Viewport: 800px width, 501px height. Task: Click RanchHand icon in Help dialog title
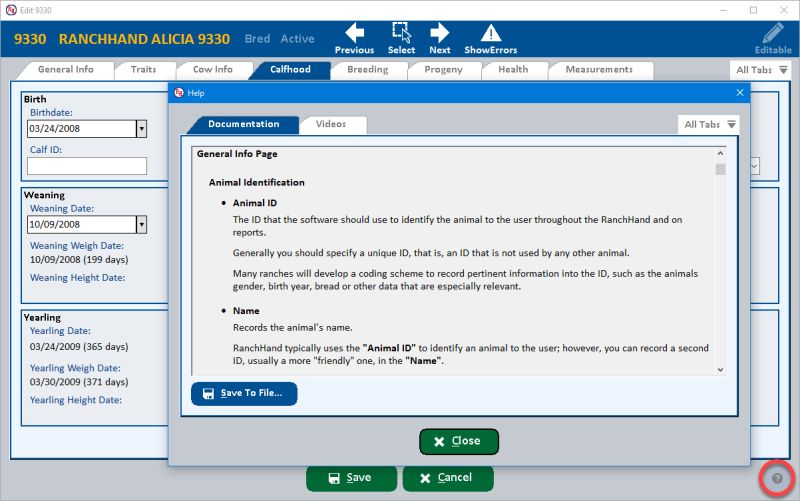coord(179,92)
